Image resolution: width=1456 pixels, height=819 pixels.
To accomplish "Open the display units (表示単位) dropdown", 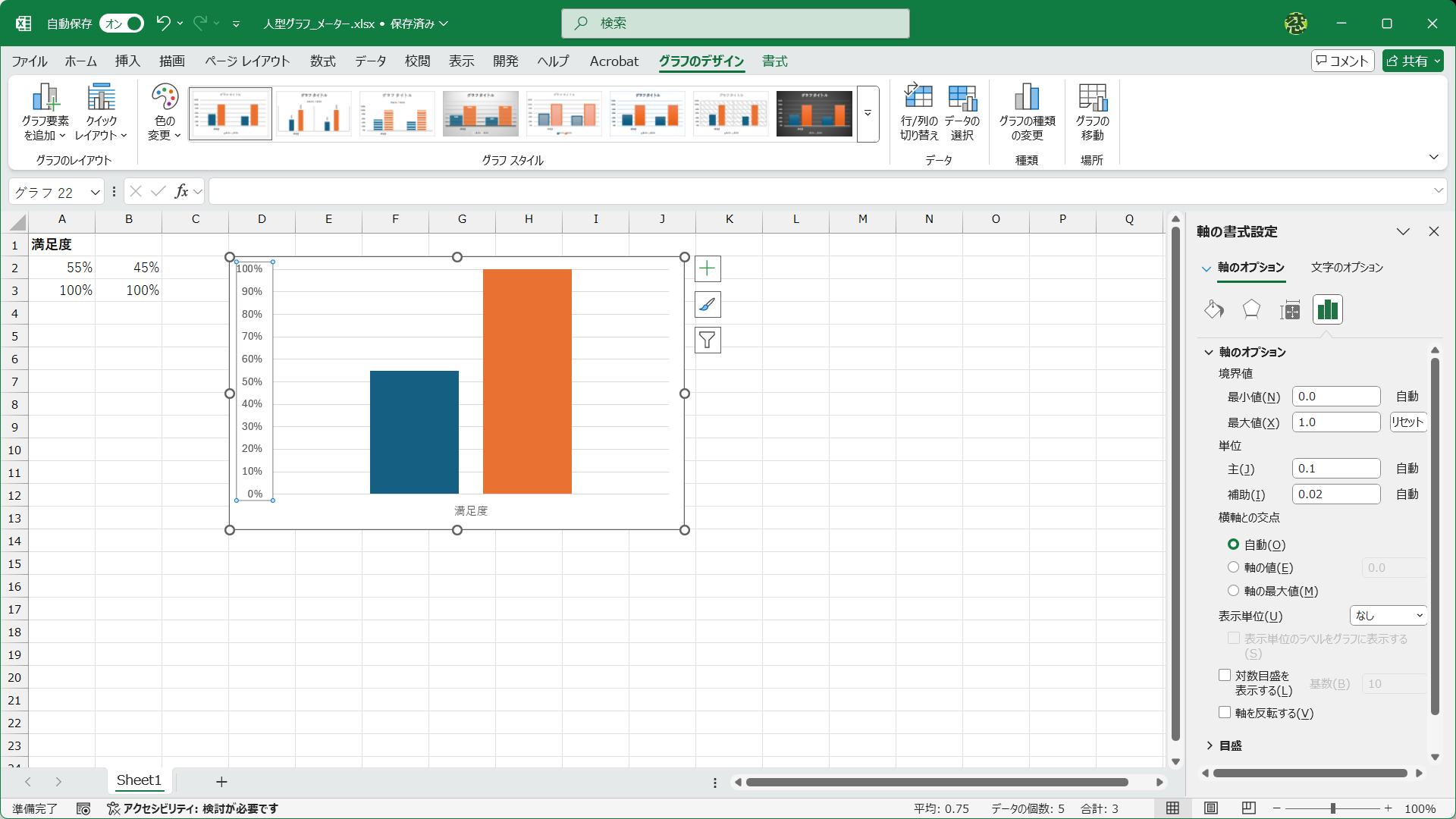I will [x=1389, y=616].
